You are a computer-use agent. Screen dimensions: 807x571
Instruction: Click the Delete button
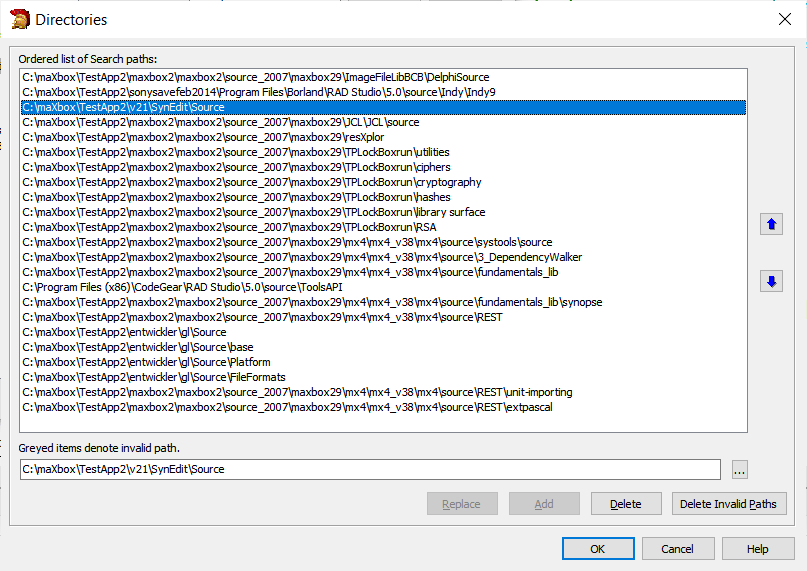coord(626,504)
